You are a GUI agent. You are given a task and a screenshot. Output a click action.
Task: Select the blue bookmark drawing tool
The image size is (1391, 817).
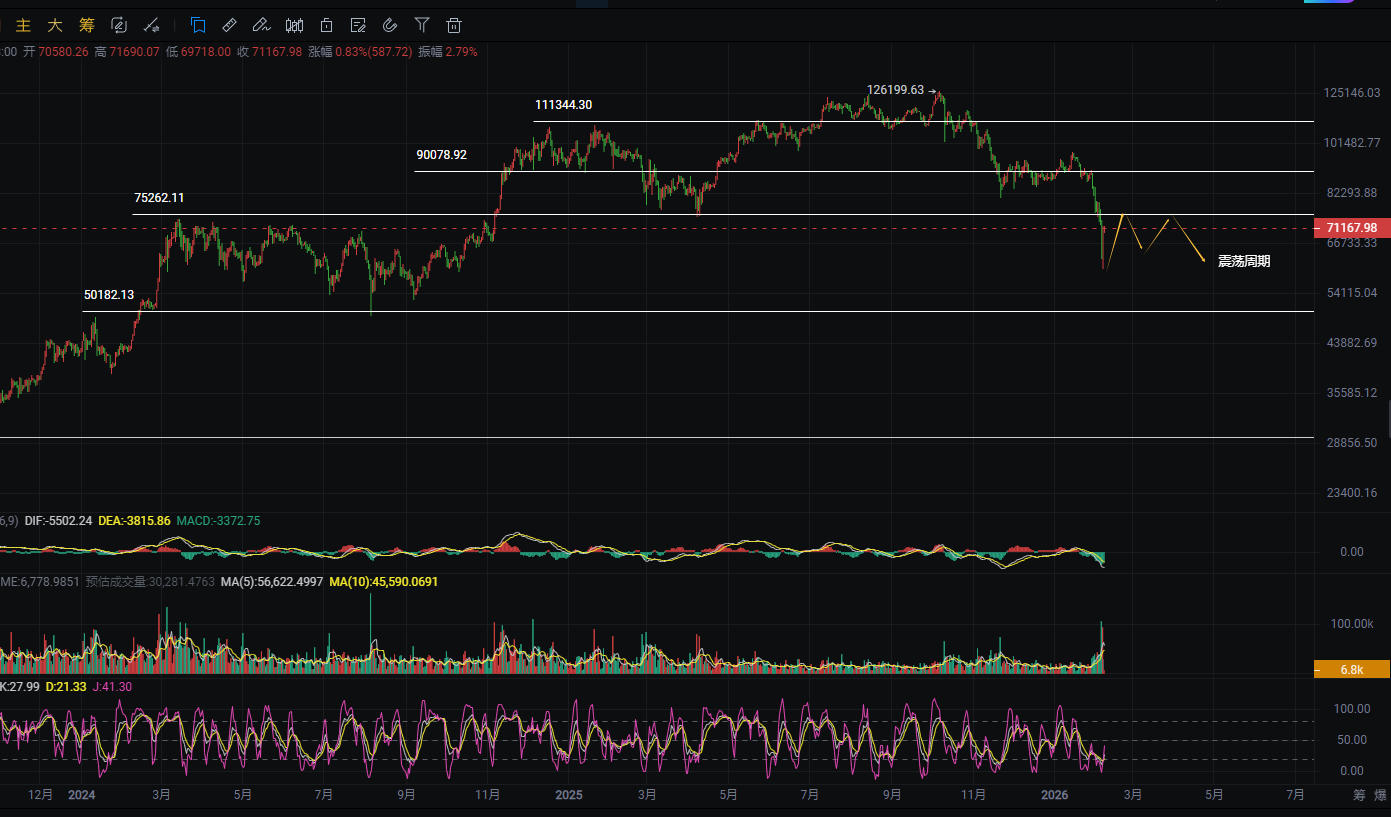(198, 25)
